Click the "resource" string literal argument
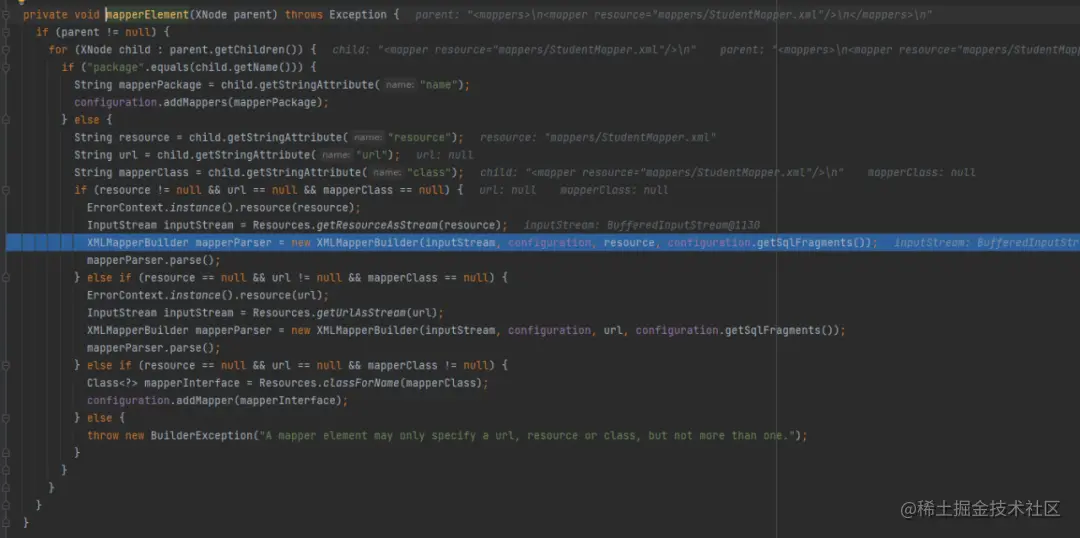Viewport: 1080px width, 538px height. click(420, 137)
